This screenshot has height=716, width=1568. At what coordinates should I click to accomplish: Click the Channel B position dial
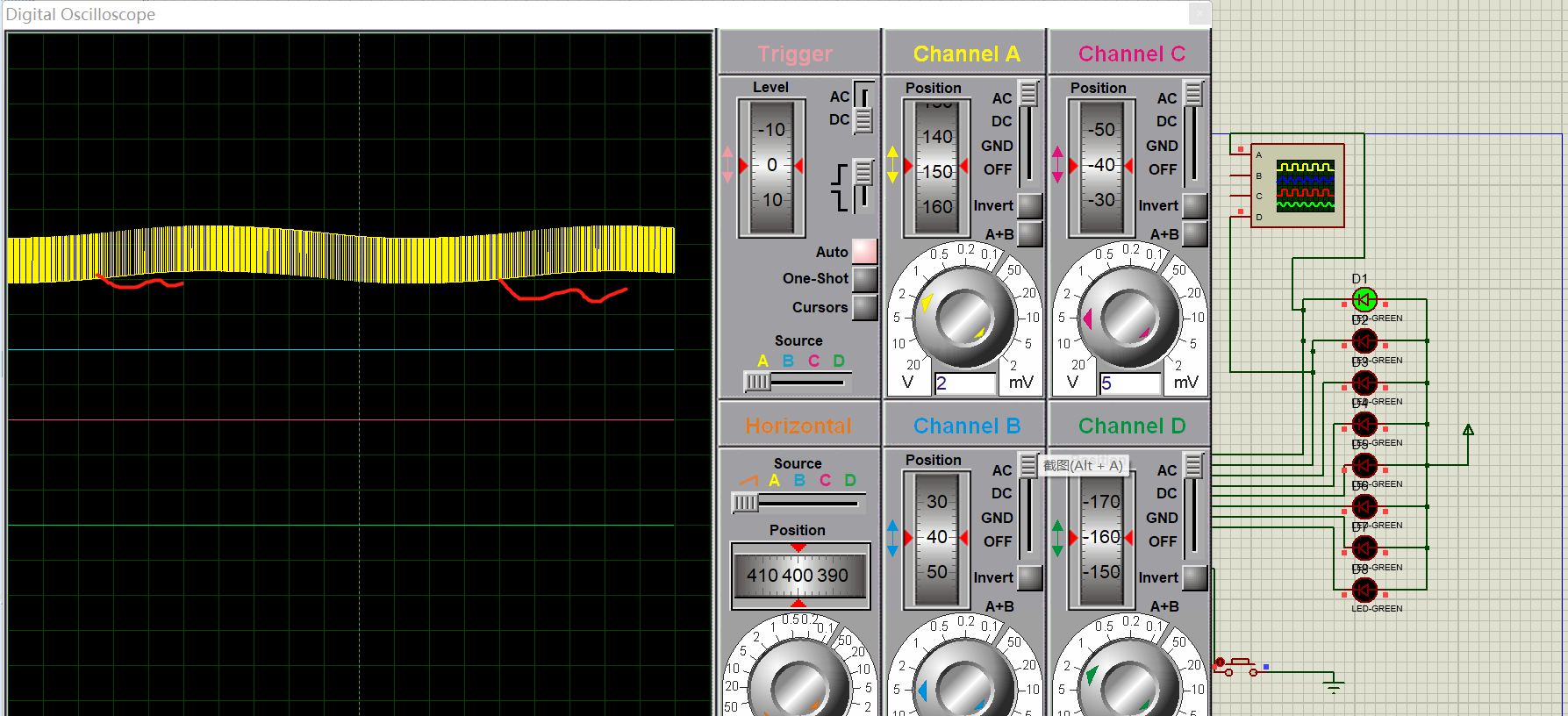pos(937,539)
